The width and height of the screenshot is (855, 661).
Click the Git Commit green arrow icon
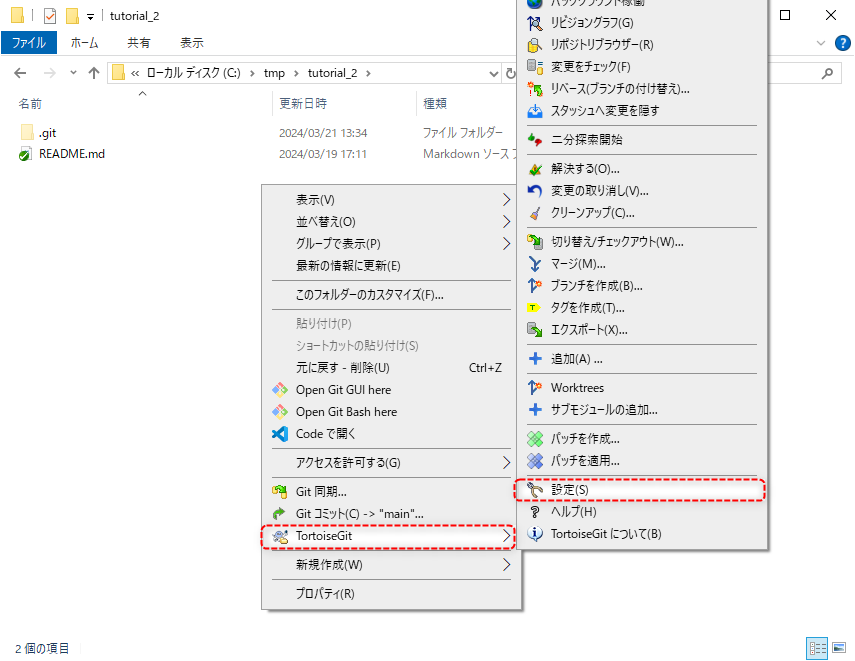[x=280, y=513]
